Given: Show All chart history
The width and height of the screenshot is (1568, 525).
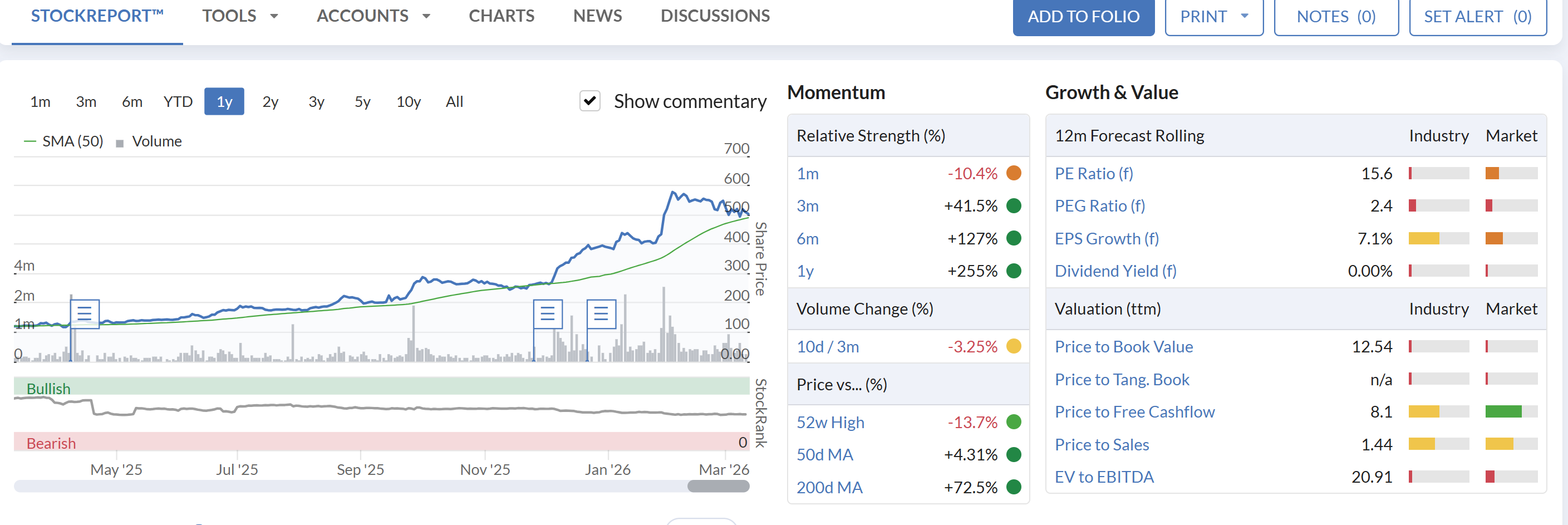Looking at the screenshot, I should pos(454,102).
